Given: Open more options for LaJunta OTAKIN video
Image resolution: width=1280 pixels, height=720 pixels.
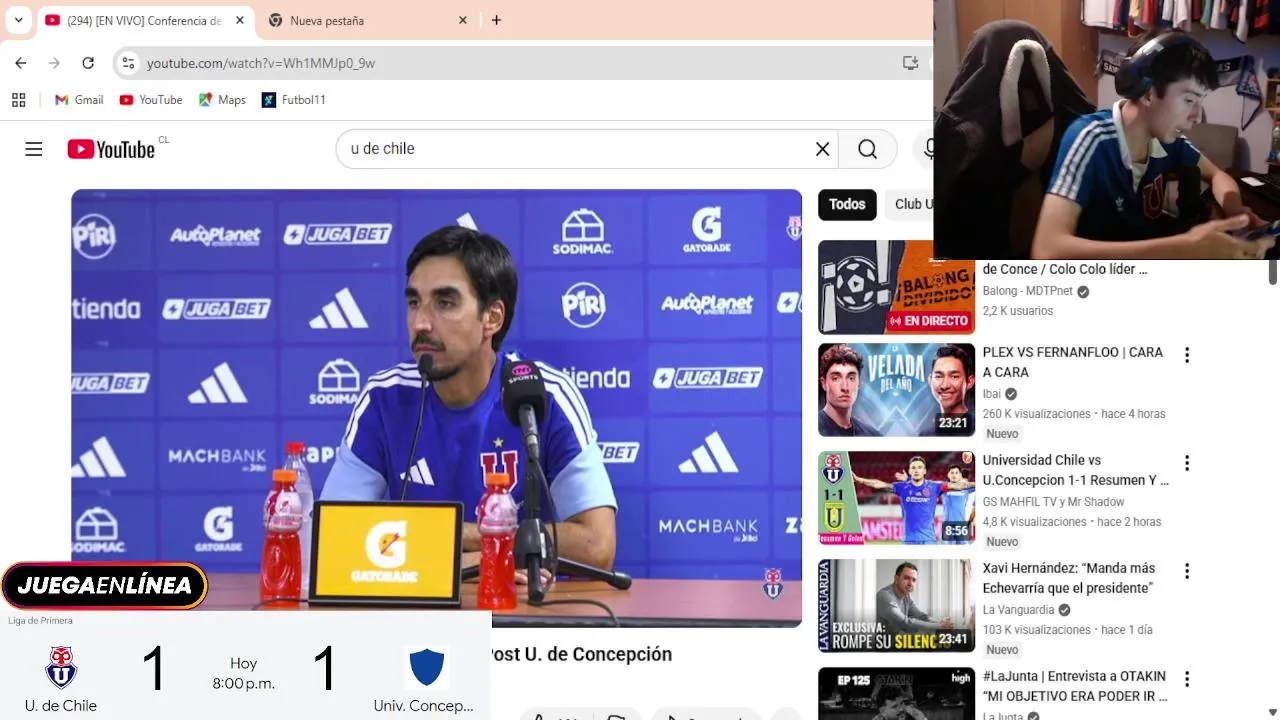Looking at the screenshot, I should pos(1187,679).
